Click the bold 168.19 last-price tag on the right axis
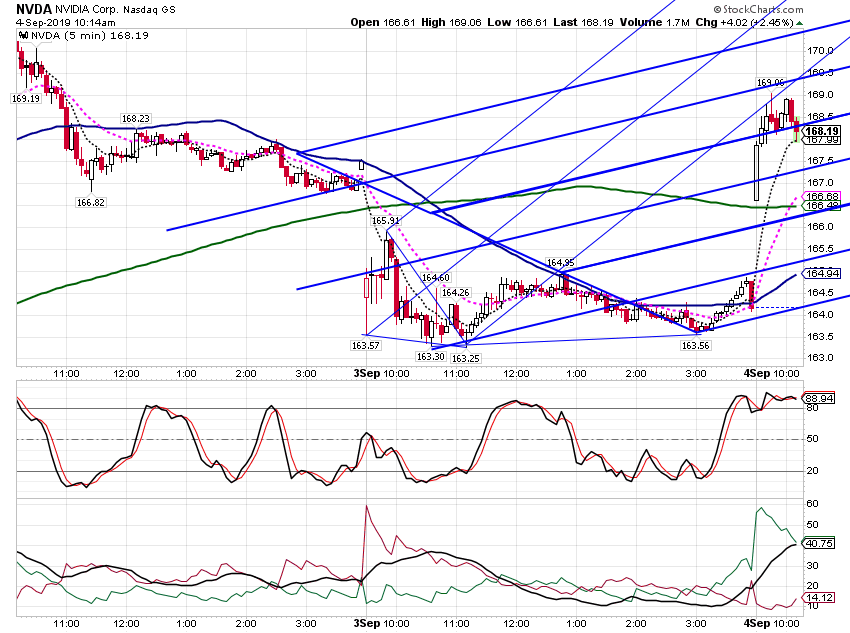 (x=822, y=131)
